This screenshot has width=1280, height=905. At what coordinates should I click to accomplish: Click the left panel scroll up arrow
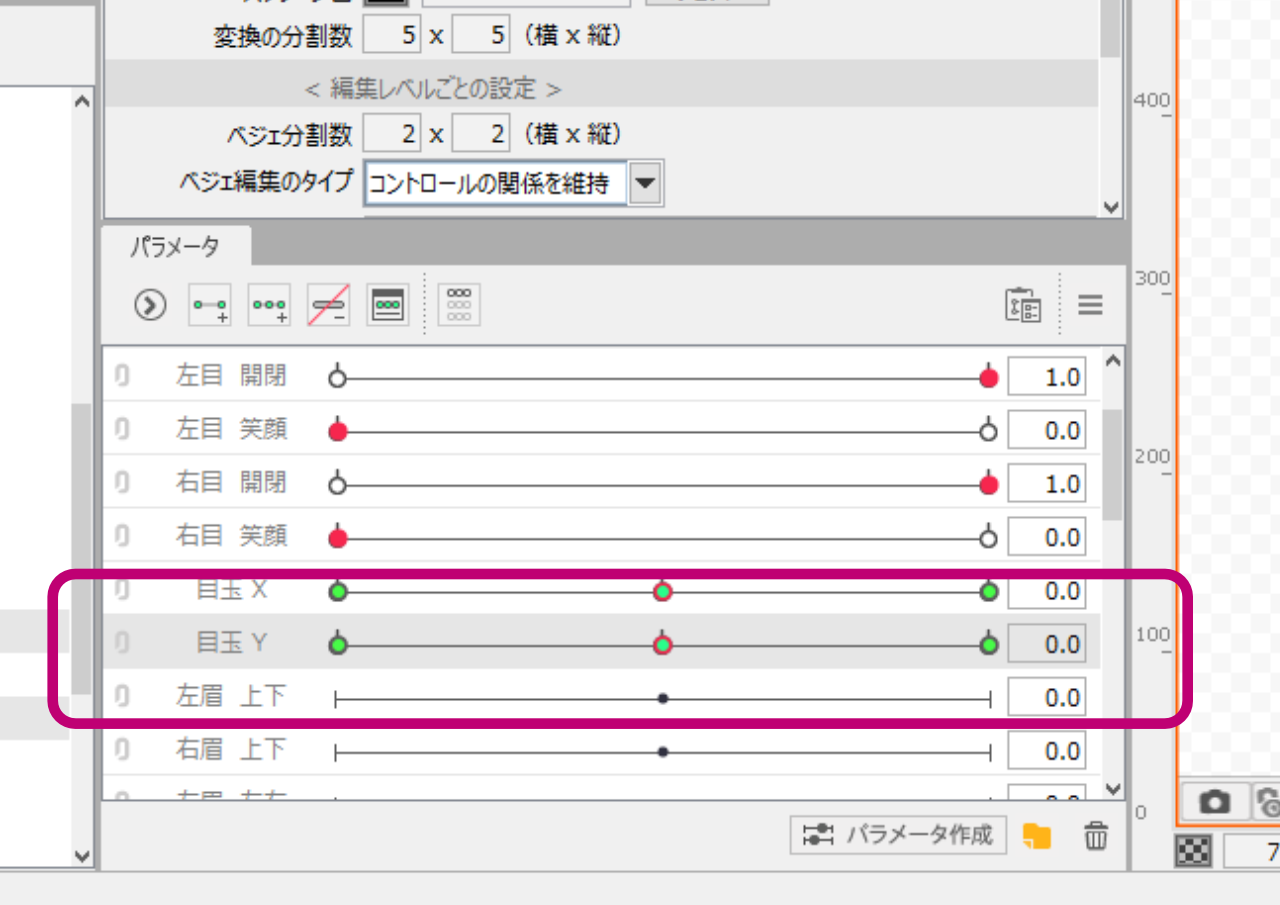click(82, 101)
